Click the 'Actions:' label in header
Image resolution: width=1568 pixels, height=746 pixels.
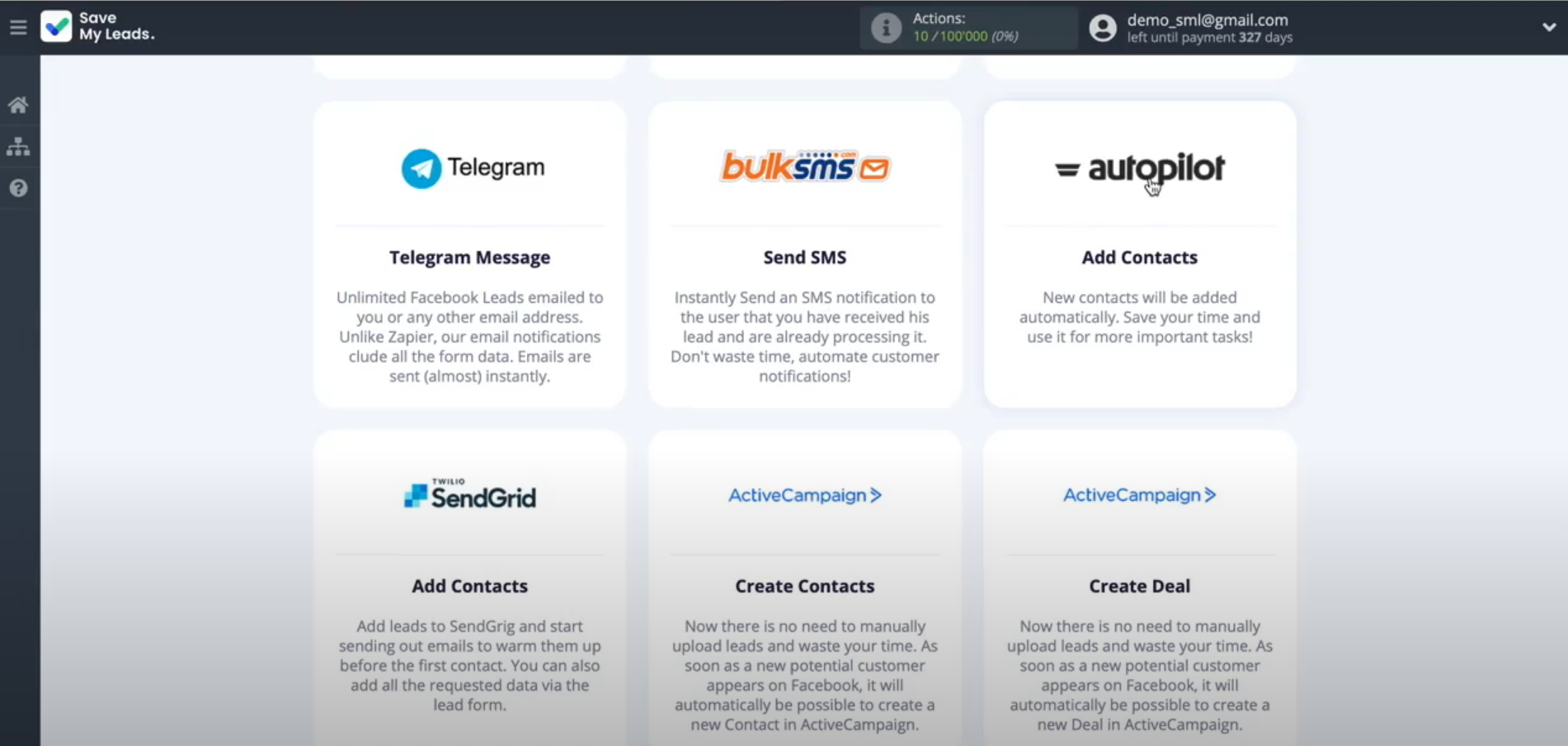tap(939, 18)
